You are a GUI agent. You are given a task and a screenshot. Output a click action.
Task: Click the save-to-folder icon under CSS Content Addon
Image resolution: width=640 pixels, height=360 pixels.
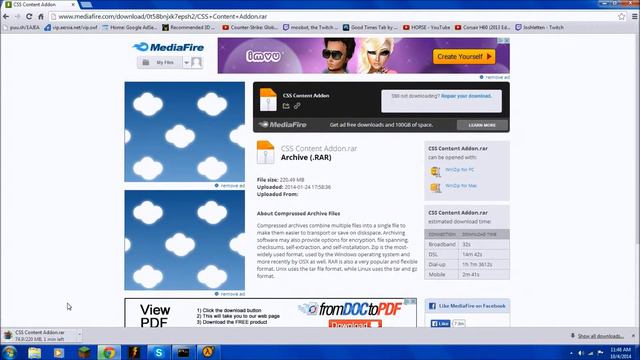click(x=286, y=106)
